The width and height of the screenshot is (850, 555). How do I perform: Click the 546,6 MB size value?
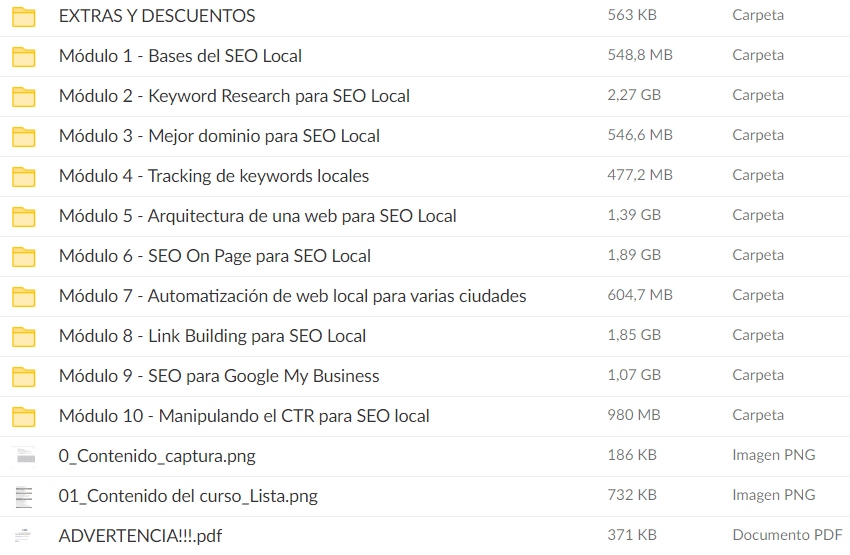pyautogui.click(x=640, y=135)
